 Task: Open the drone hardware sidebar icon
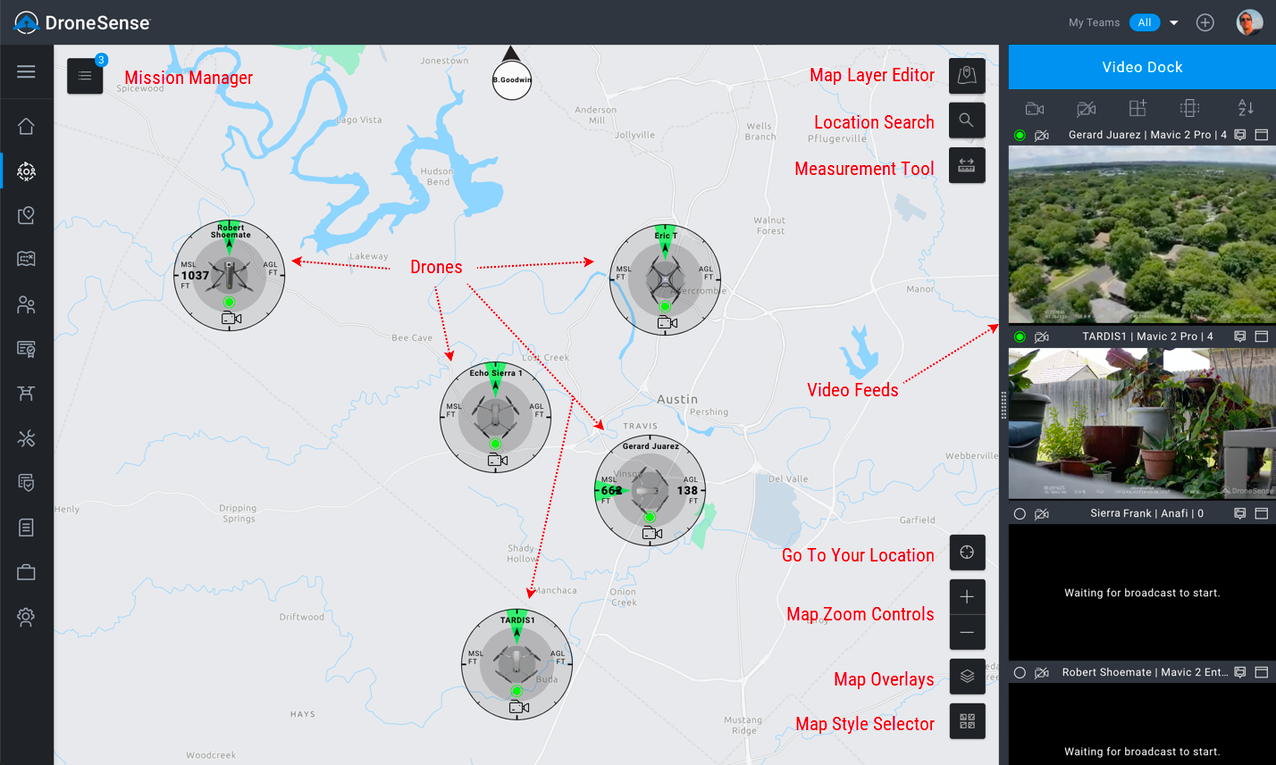click(26, 393)
